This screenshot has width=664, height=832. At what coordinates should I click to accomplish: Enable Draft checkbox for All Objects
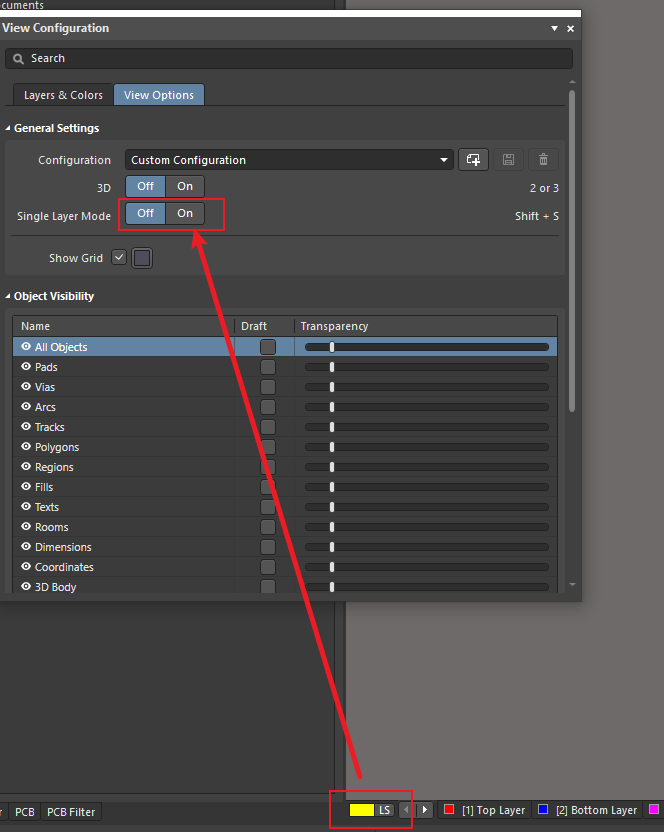pos(268,347)
